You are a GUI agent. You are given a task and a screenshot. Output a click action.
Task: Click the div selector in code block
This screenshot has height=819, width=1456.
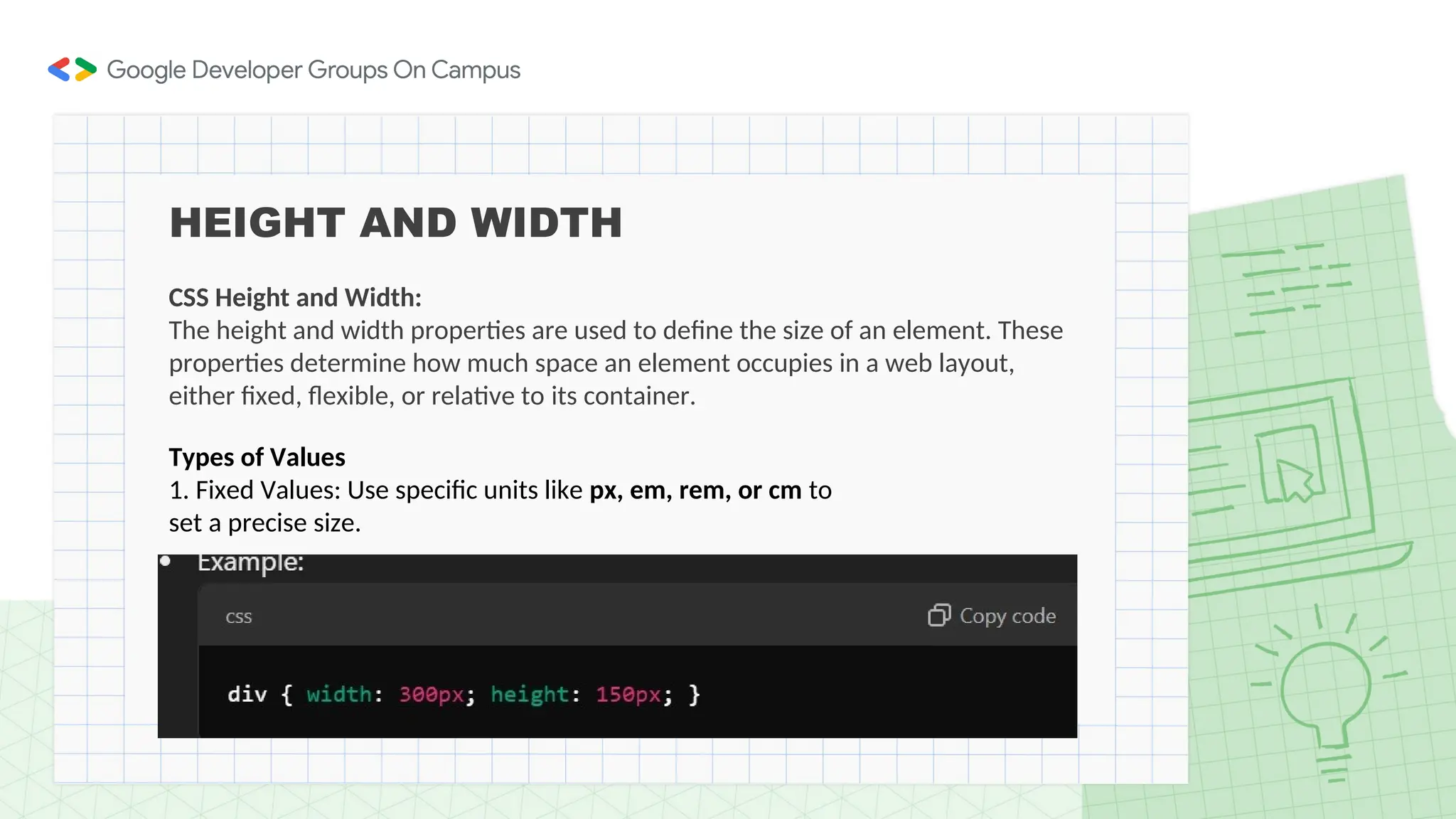tap(247, 694)
